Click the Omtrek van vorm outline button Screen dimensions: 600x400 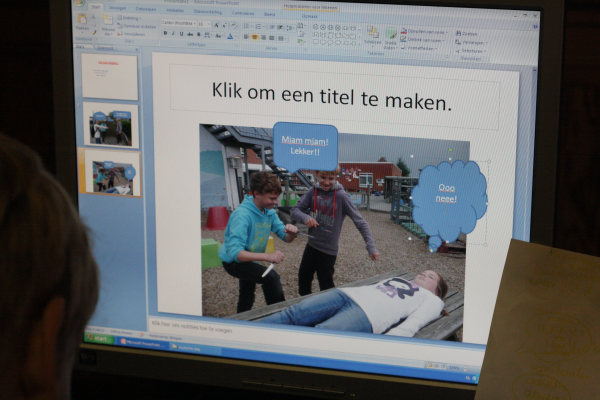click(422, 40)
